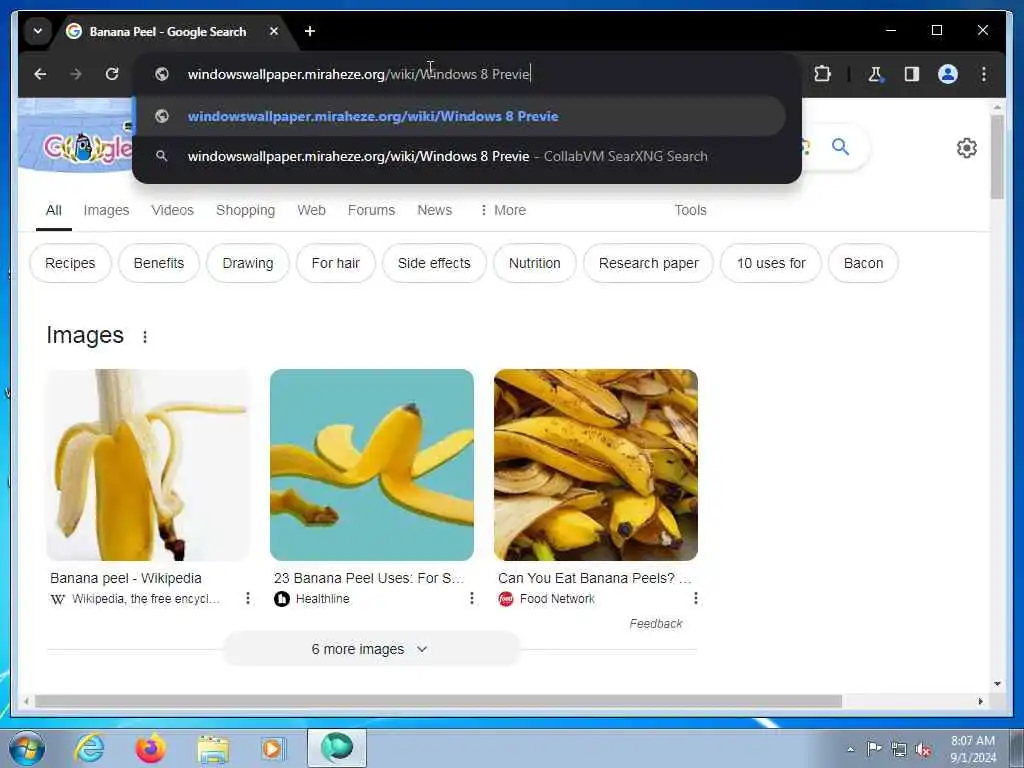The image size is (1024, 768).
Task: Open the profile avatar menu
Action: click(x=948, y=74)
